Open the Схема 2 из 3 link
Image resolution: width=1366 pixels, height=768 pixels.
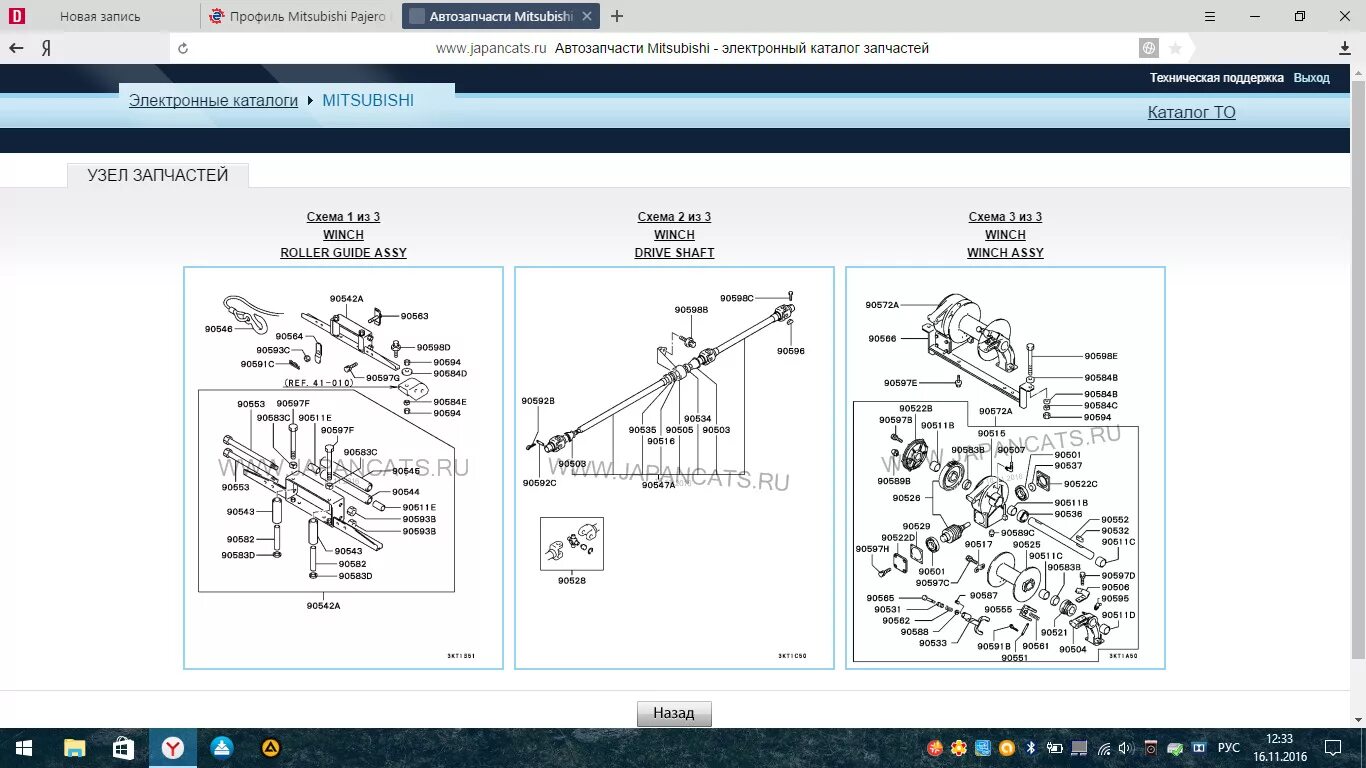coord(674,217)
